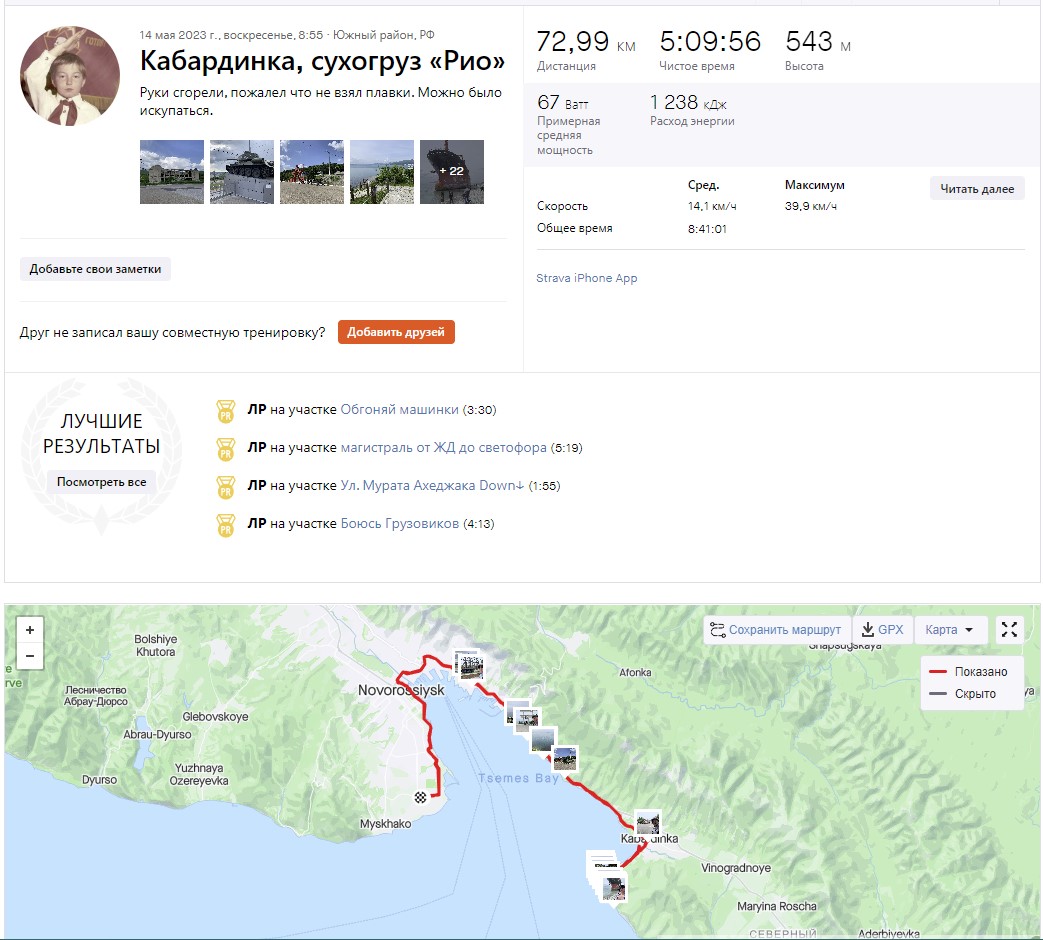
Task: Open the «магистраль от ЖД до светофора» segment
Action: tap(443, 448)
